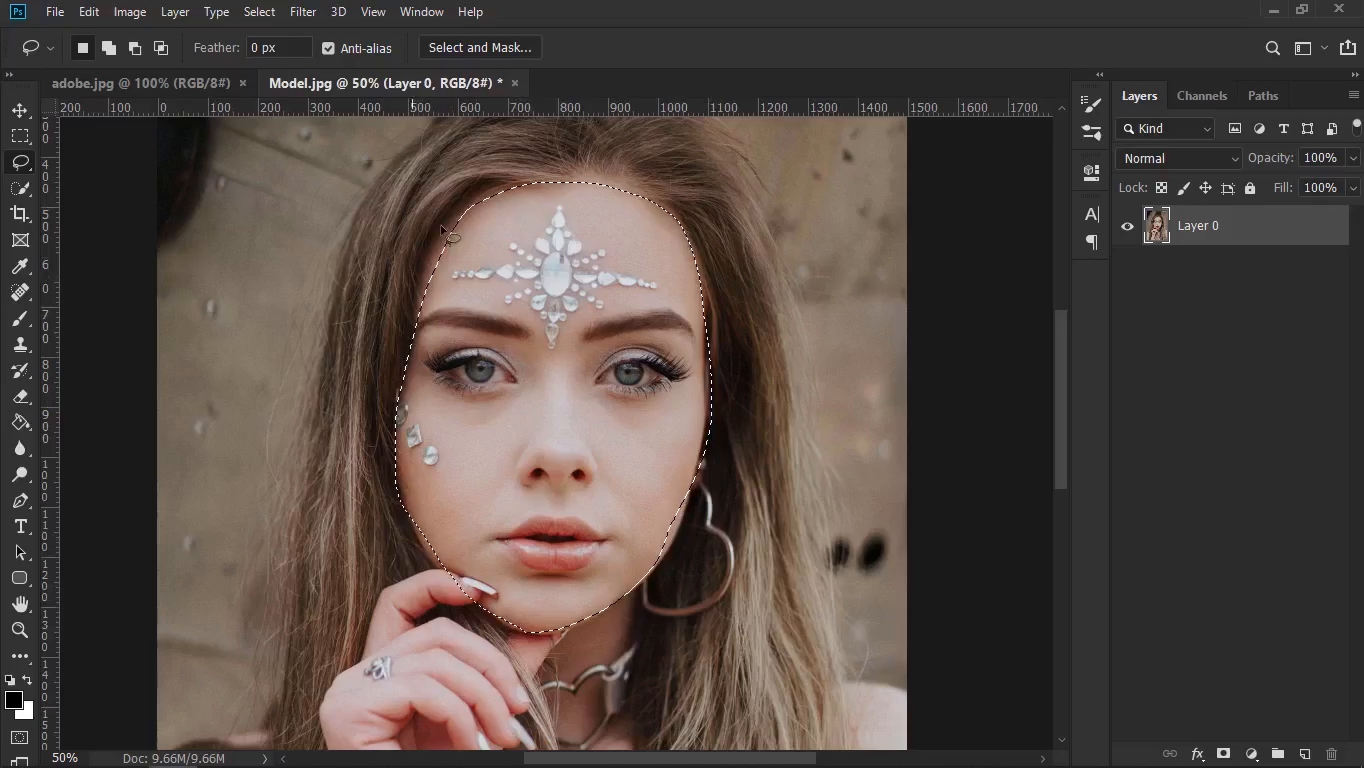Select the Horizontal Type tool
This screenshot has height=768, width=1364.
point(20,527)
